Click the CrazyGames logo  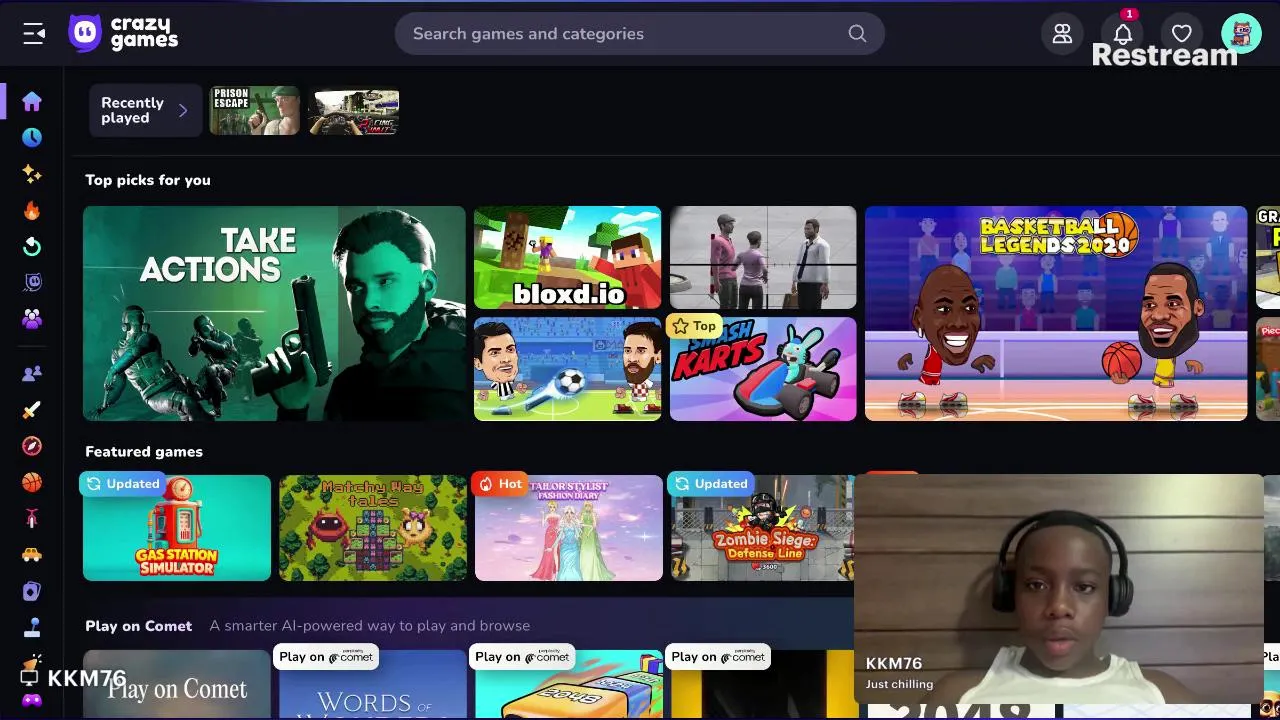(123, 33)
